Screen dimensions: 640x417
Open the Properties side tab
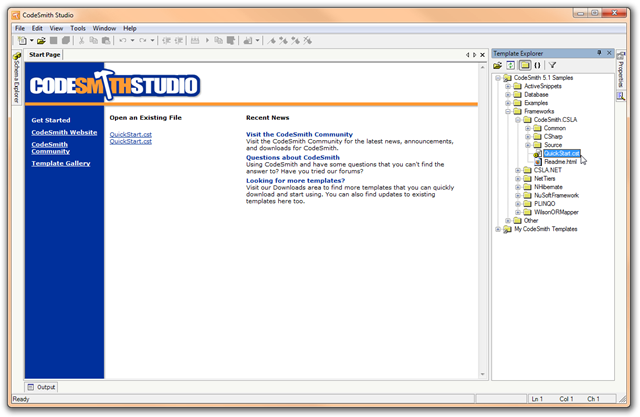[x=620, y=70]
